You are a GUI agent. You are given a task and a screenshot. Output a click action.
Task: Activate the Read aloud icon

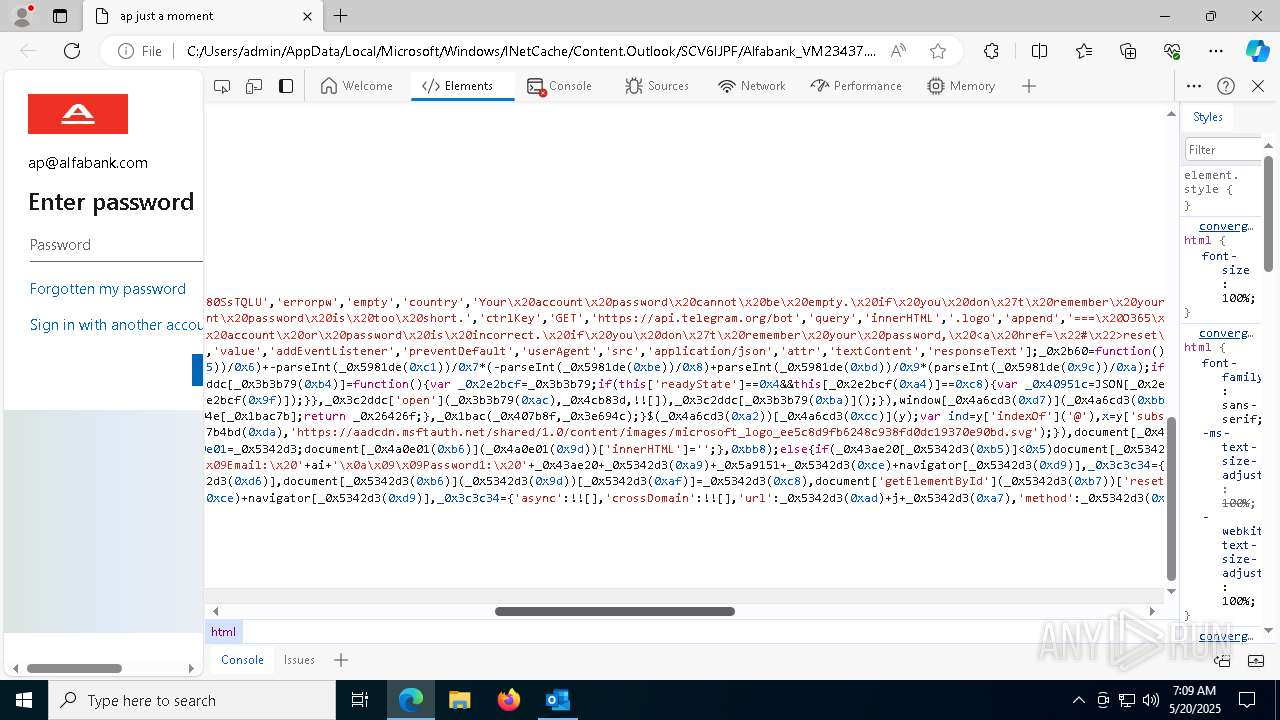[x=898, y=51]
